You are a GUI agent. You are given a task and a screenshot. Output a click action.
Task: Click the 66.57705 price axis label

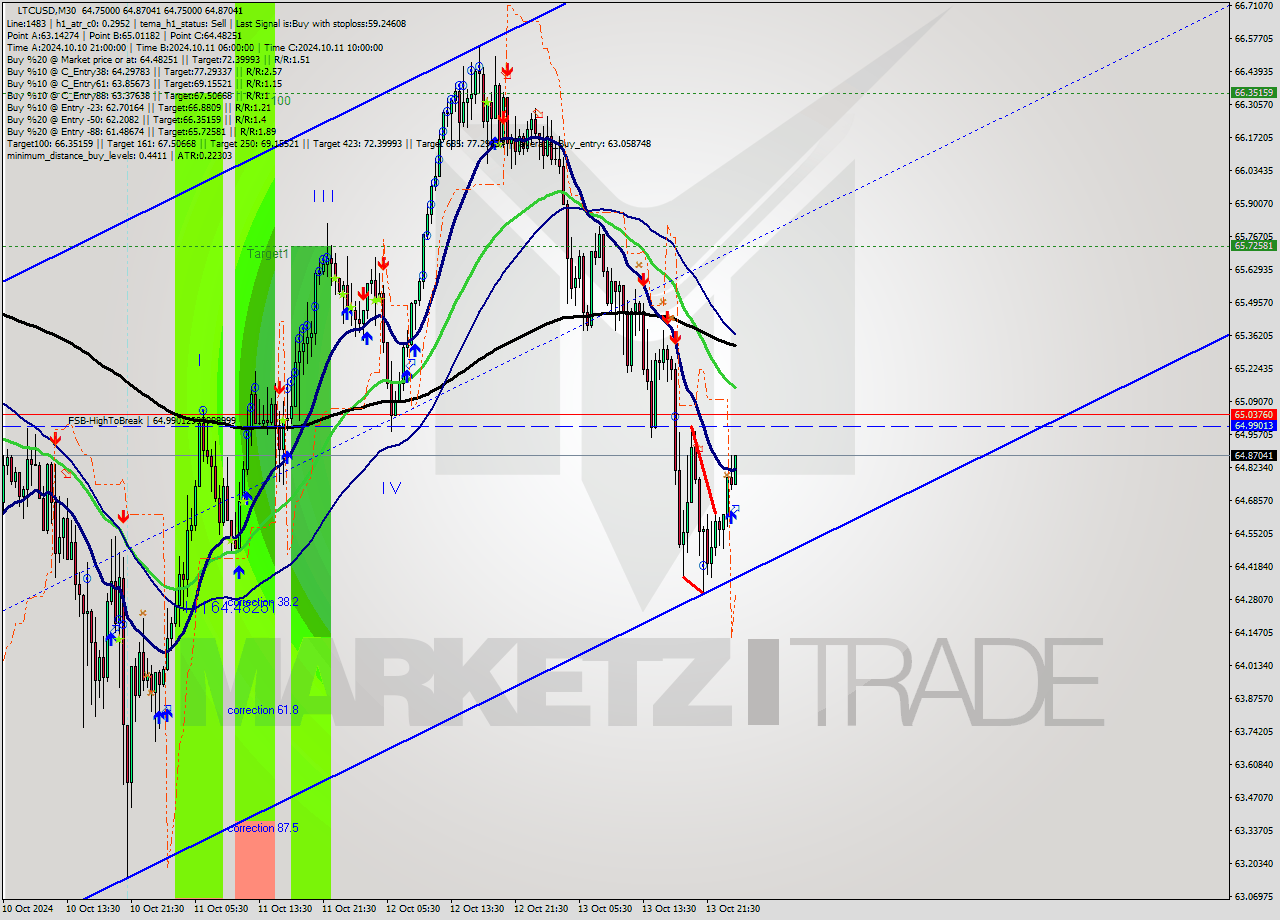(x=1254, y=38)
